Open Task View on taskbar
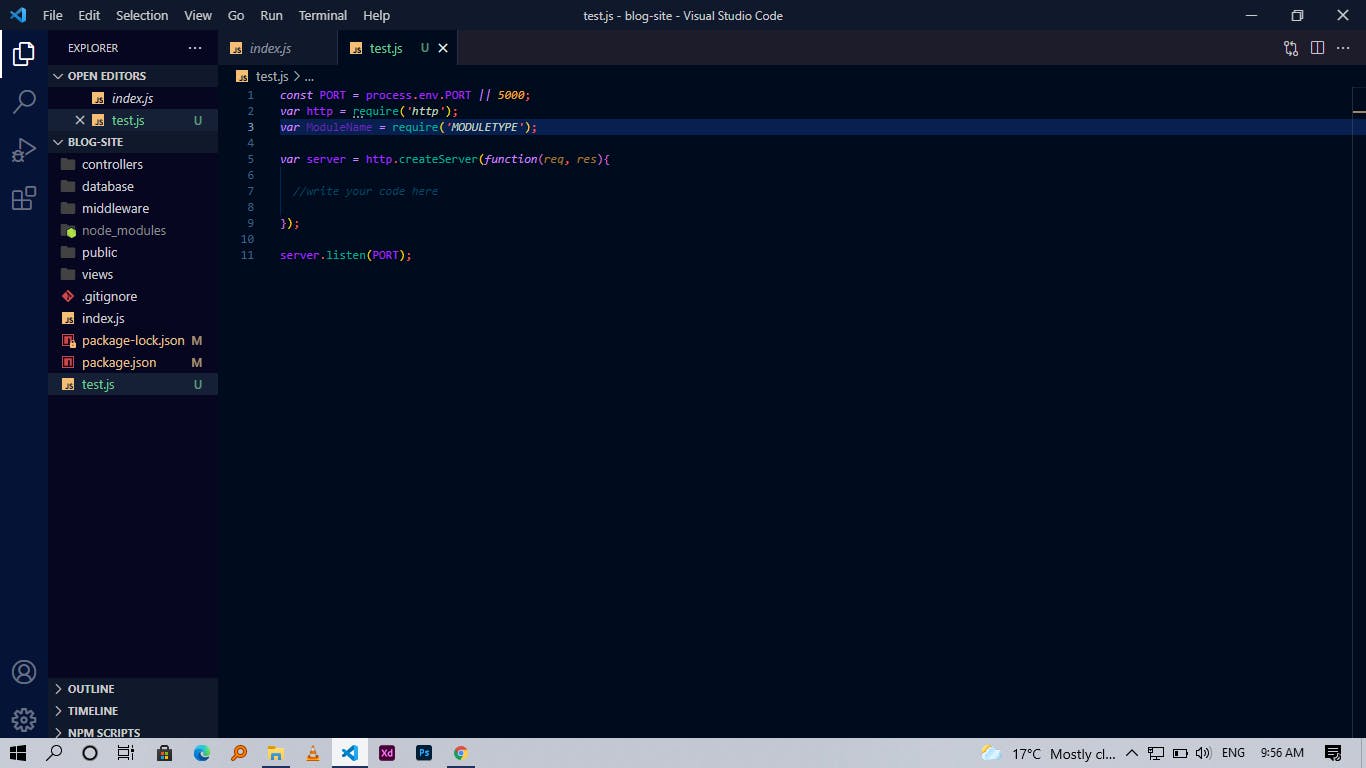 pyautogui.click(x=126, y=753)
